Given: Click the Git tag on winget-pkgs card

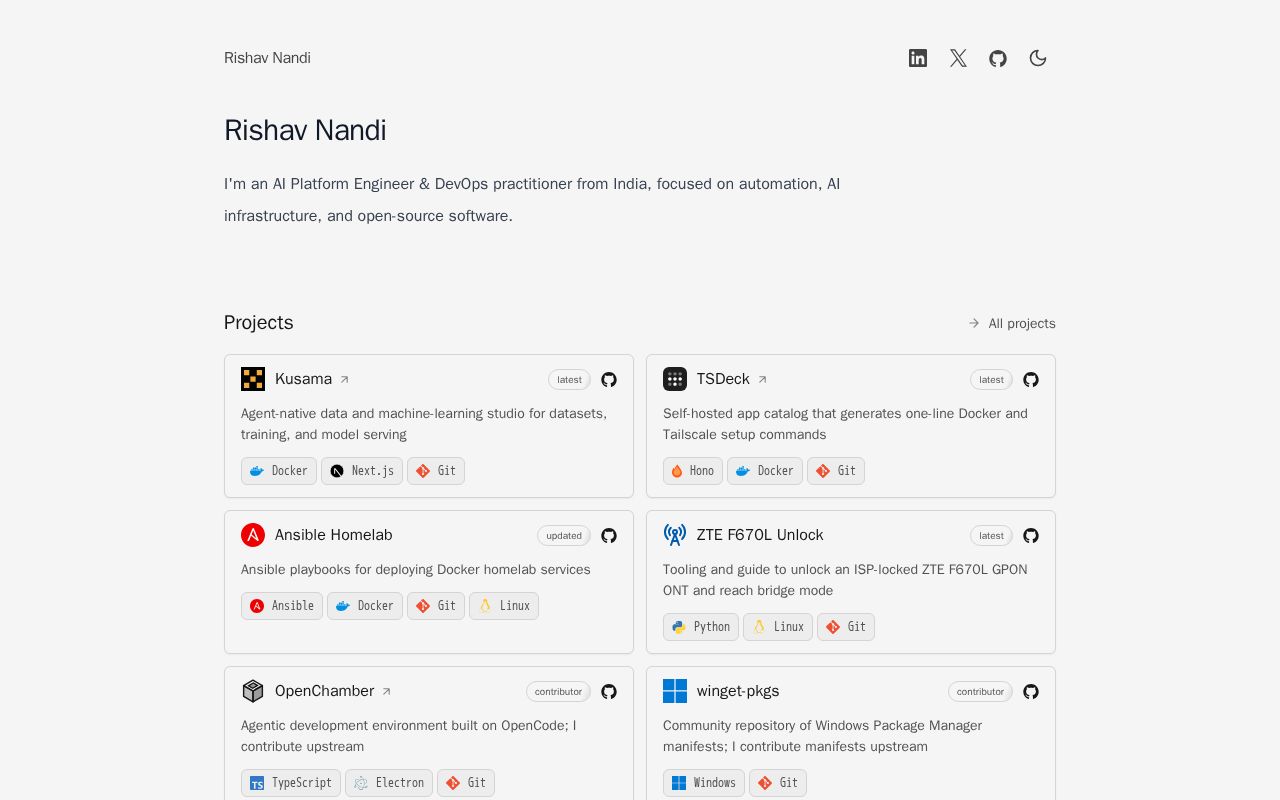Looking at the screenshot, I should 778,783.
